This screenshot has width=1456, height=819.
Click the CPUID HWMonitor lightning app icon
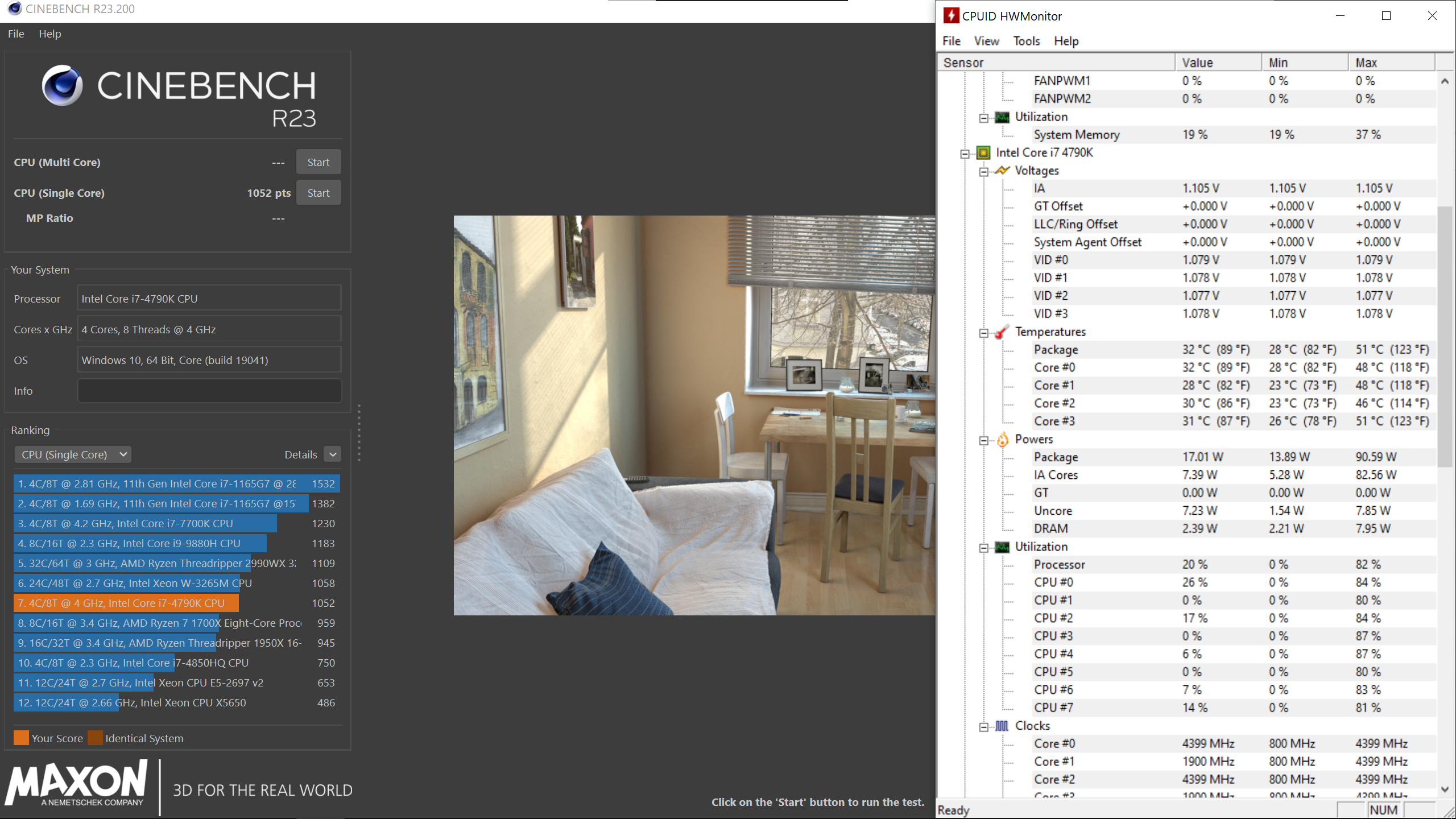click(x=951, y=15)
